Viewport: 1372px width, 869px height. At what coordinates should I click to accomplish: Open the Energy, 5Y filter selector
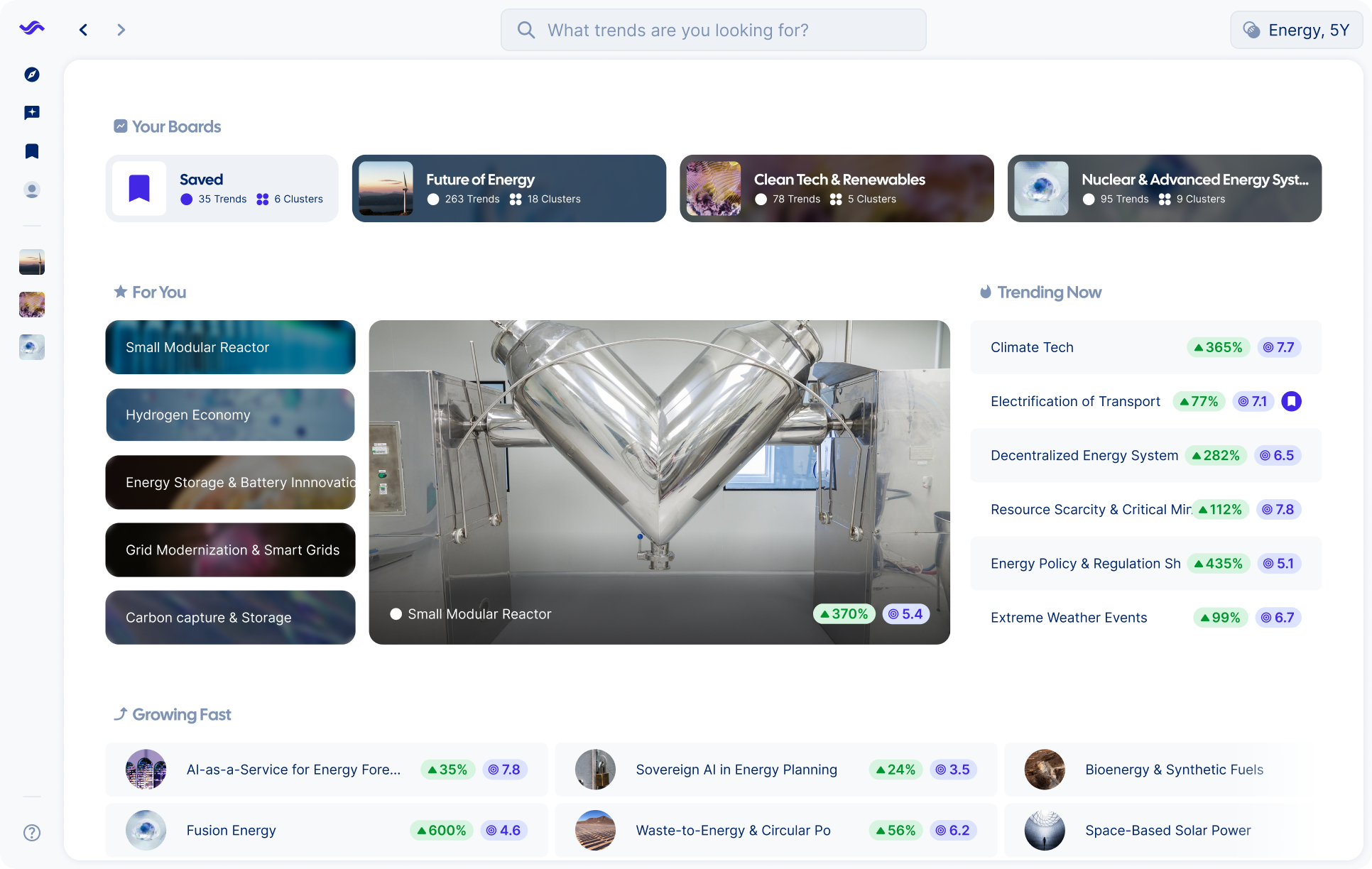click(x=1296, y=30)
